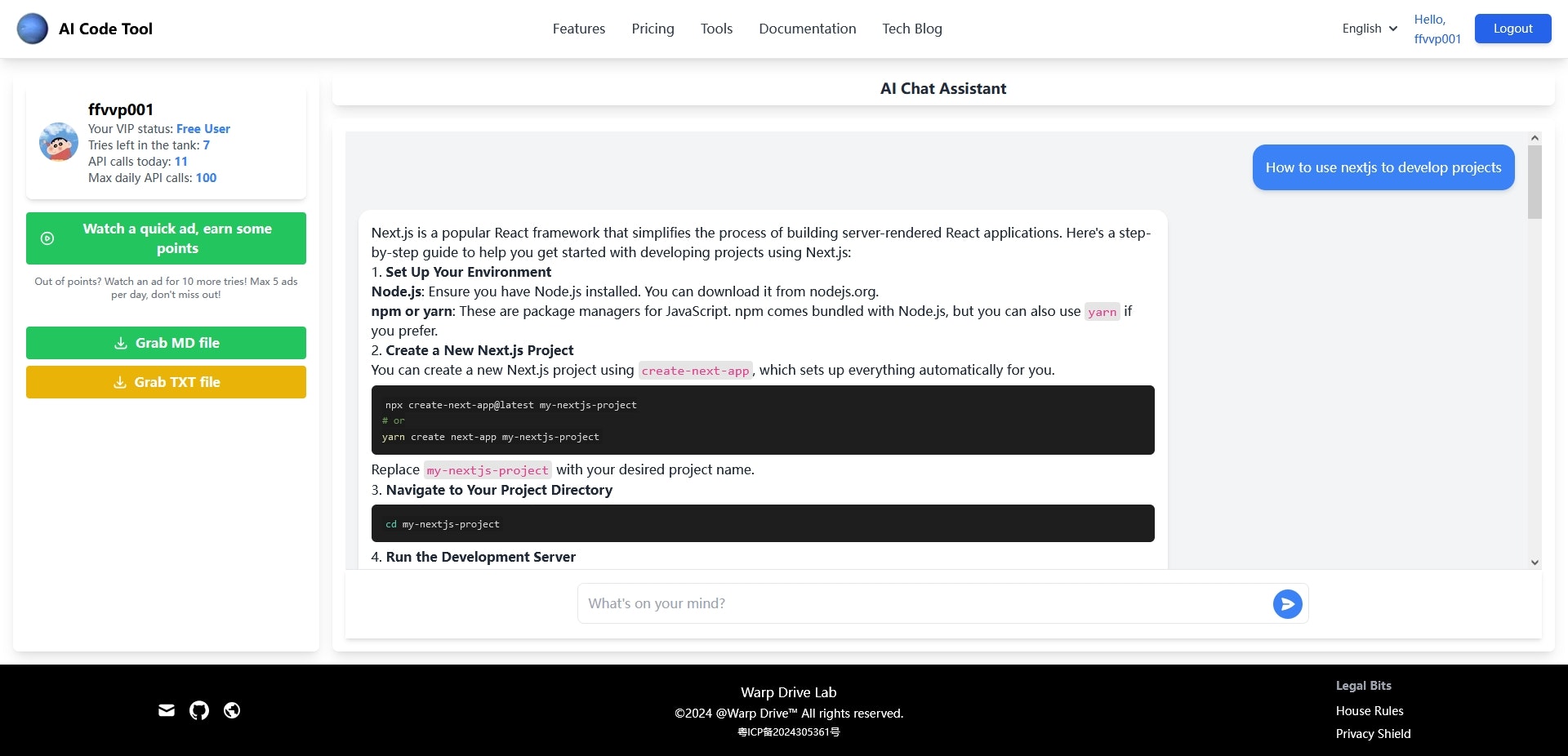Open the email envelope icon in footer
1568x756 pixels.
point(167,710)
